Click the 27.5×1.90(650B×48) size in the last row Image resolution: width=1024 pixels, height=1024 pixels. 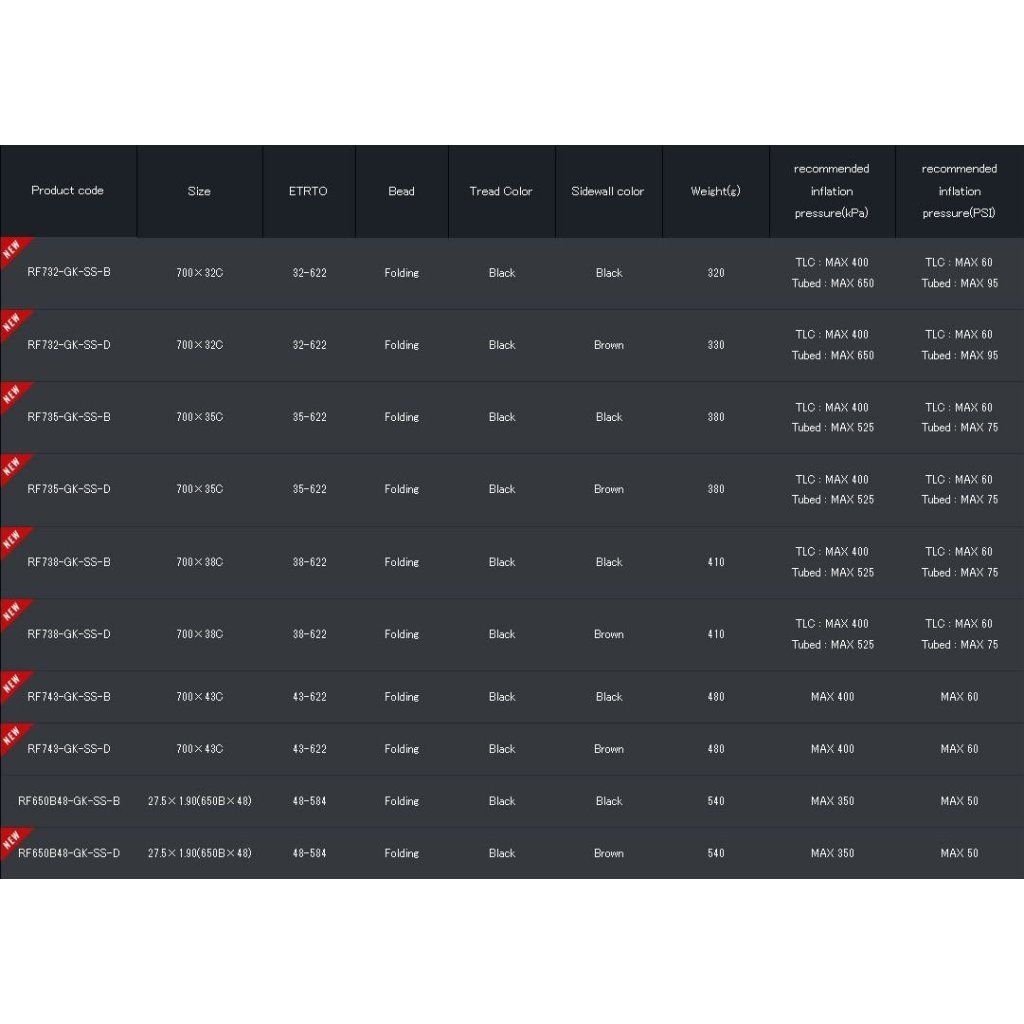coord(200,854)
